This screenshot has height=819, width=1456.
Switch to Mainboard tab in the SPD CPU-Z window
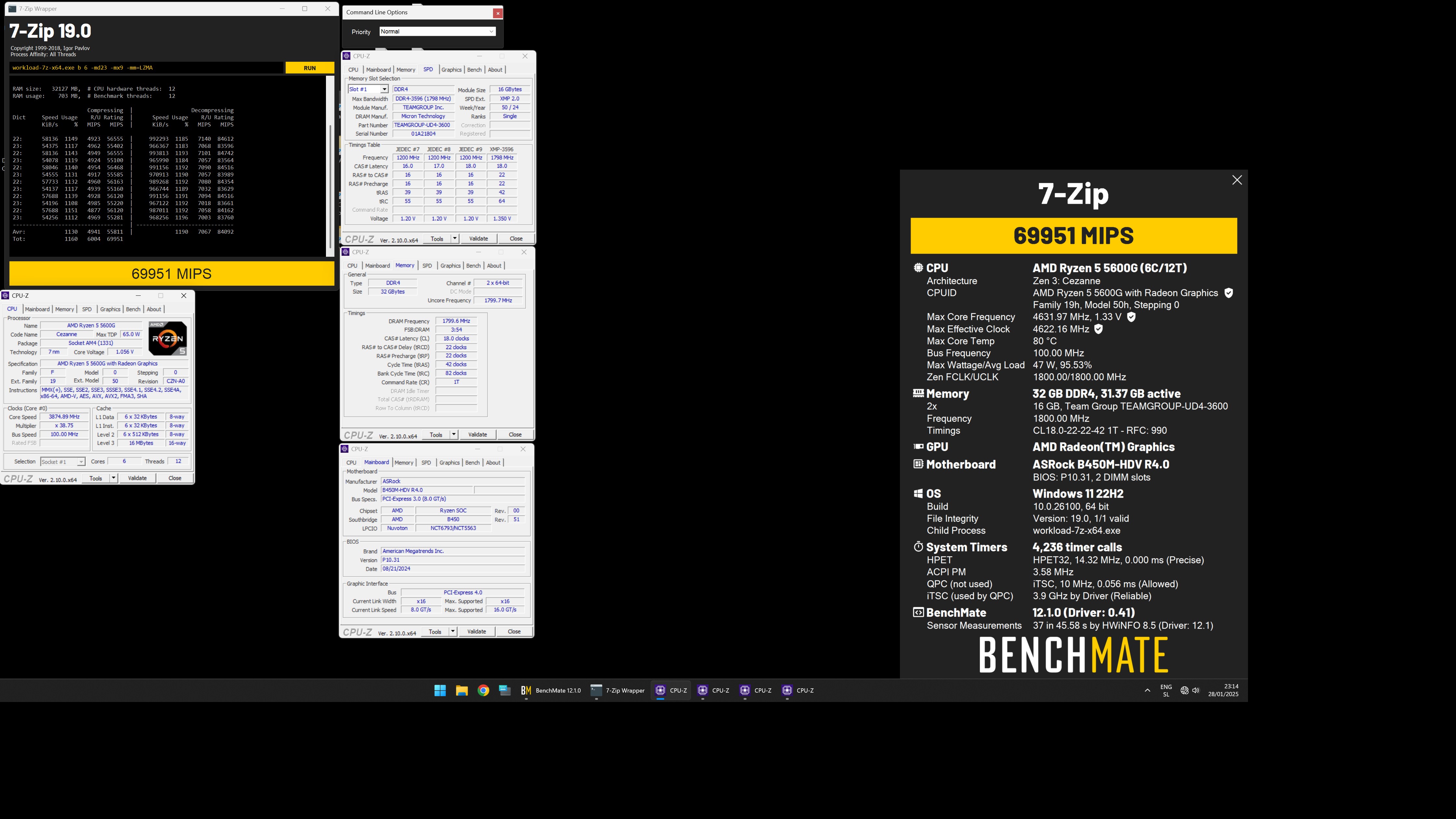(x=378, y=70)
